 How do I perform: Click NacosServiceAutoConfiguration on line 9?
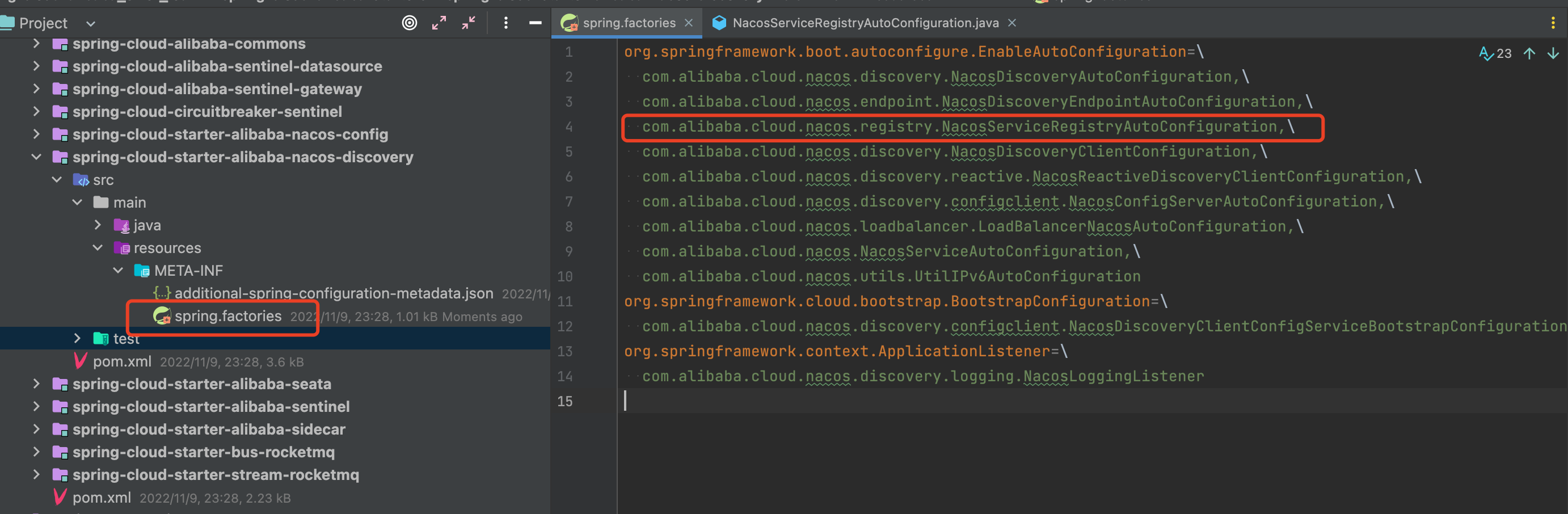992,251
